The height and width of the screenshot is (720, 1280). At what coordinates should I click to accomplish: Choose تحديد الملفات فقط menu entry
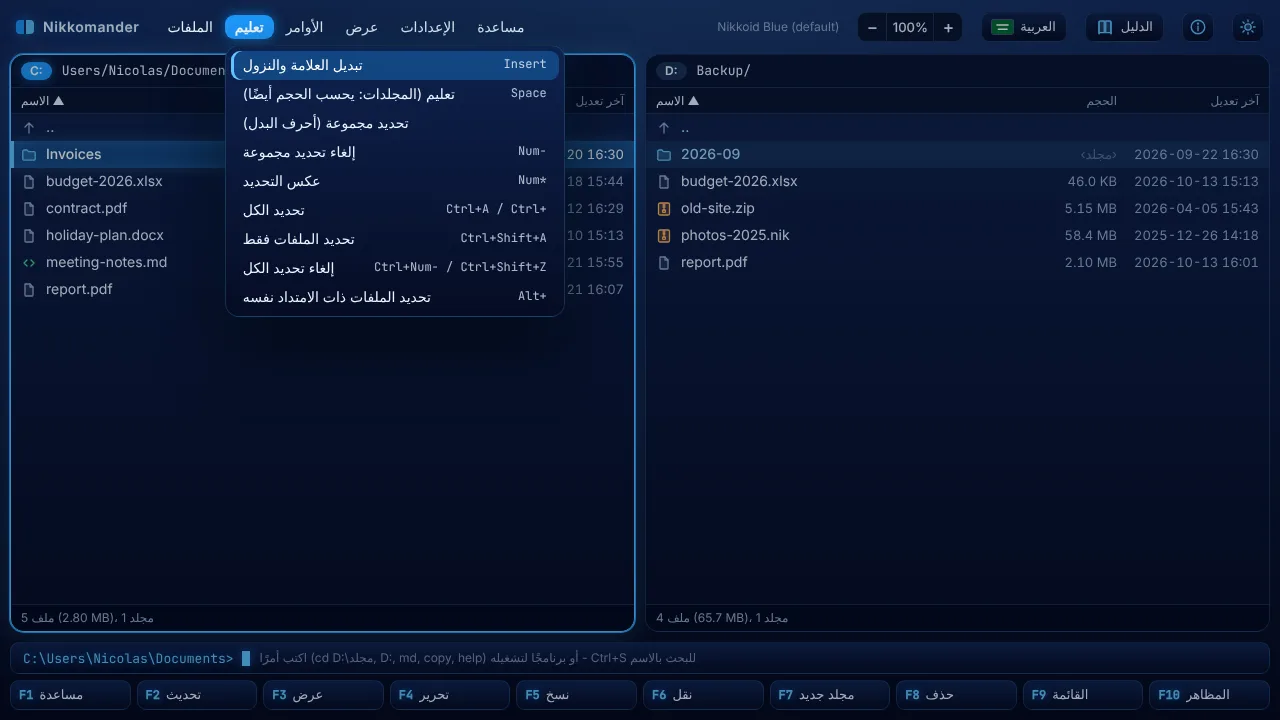point(395,239)
